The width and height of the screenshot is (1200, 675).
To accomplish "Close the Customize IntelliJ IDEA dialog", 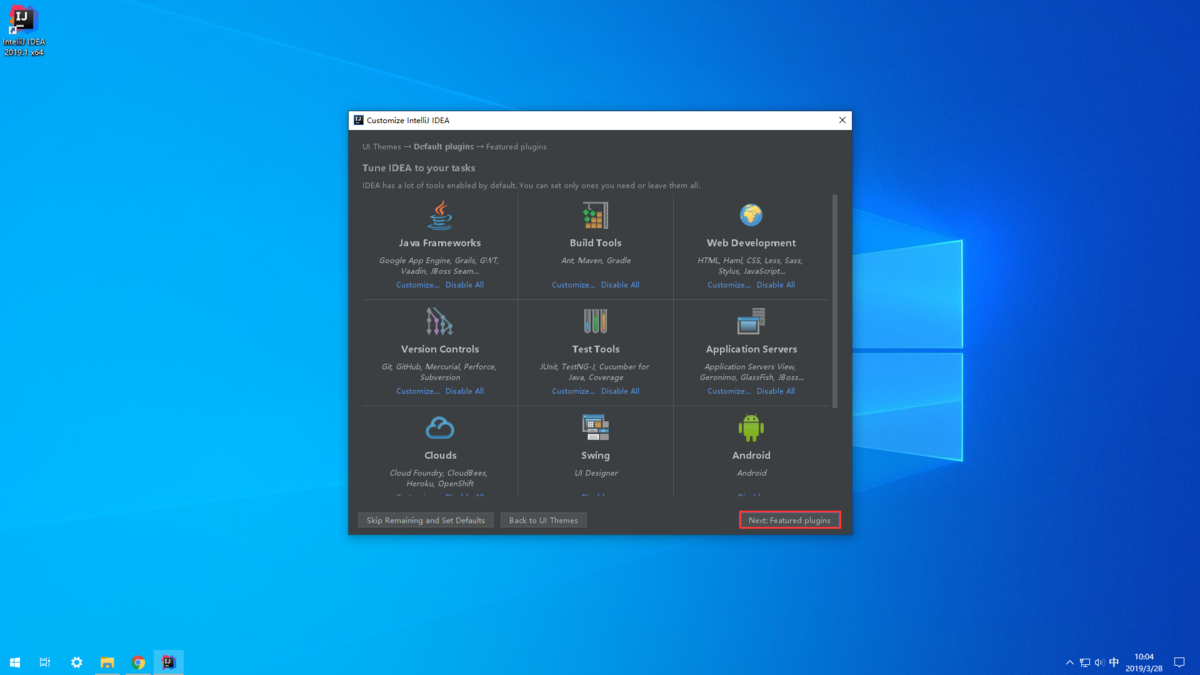I will click(842, 120).
